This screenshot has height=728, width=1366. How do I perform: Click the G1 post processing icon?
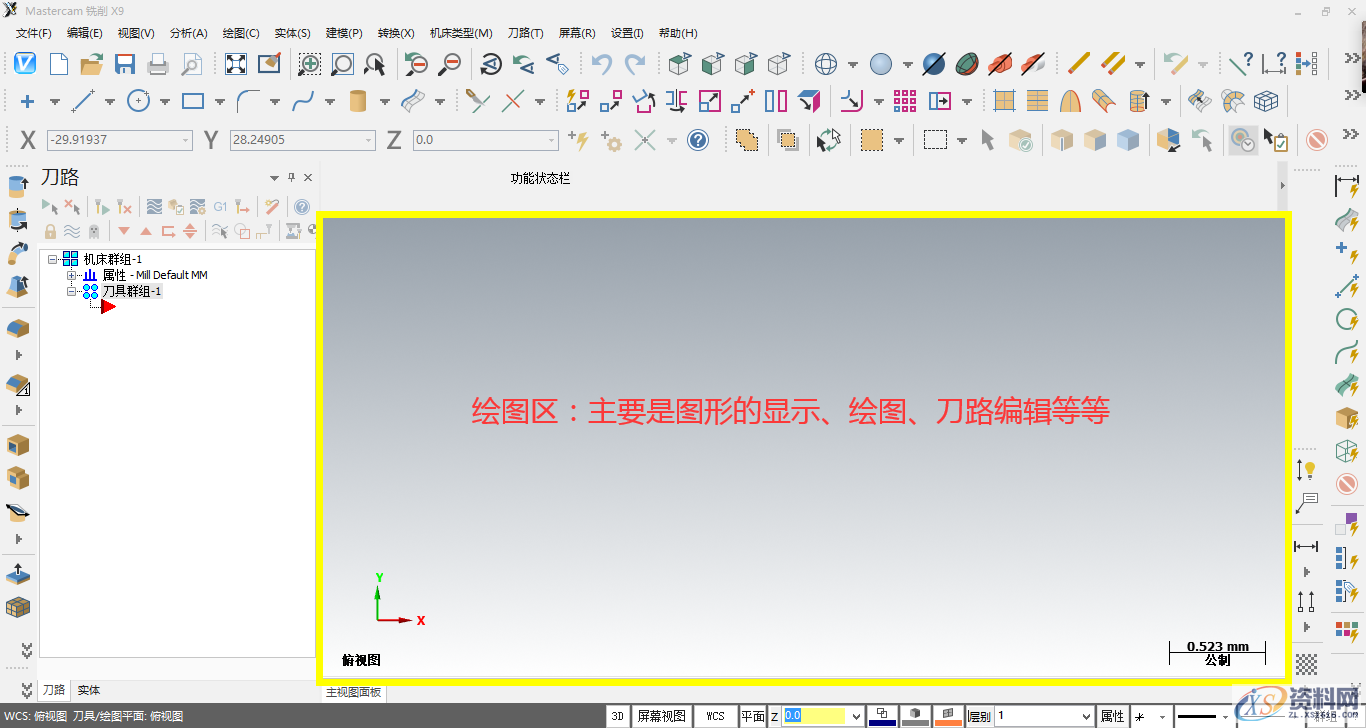220,207
